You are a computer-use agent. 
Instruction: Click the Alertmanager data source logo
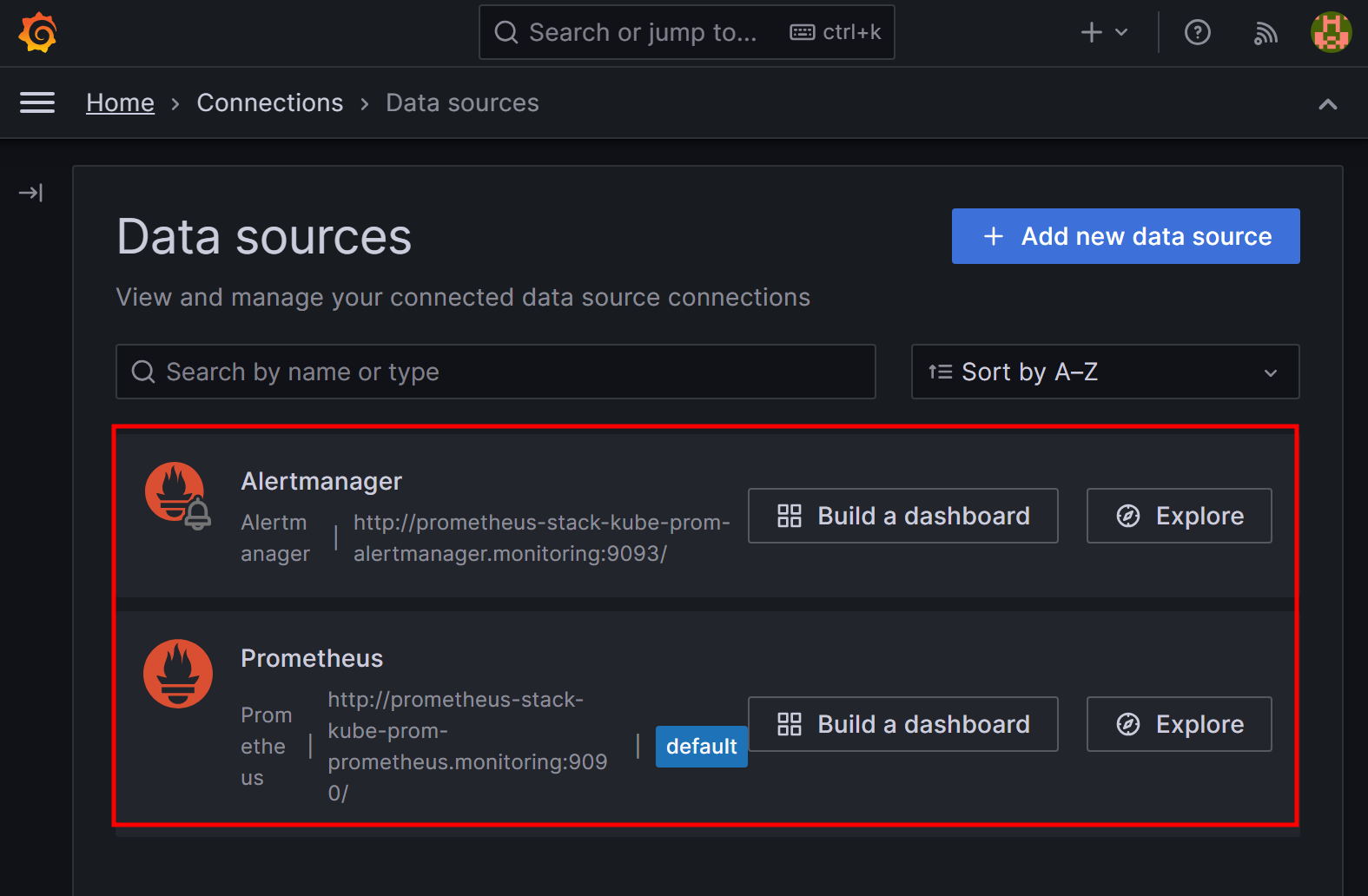click(x=178, y=496)
